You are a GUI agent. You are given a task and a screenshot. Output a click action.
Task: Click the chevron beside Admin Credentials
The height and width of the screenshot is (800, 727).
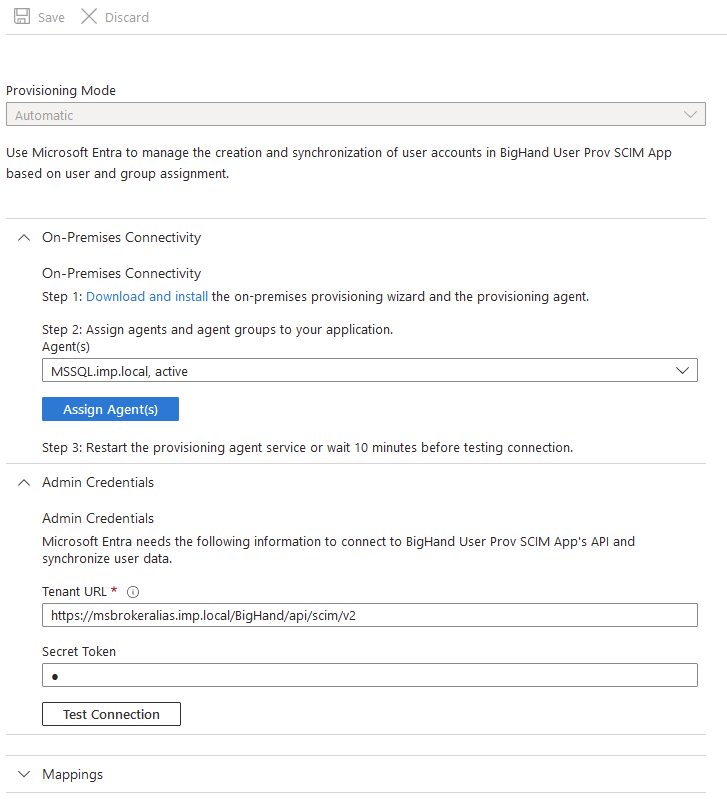(23, 482)
